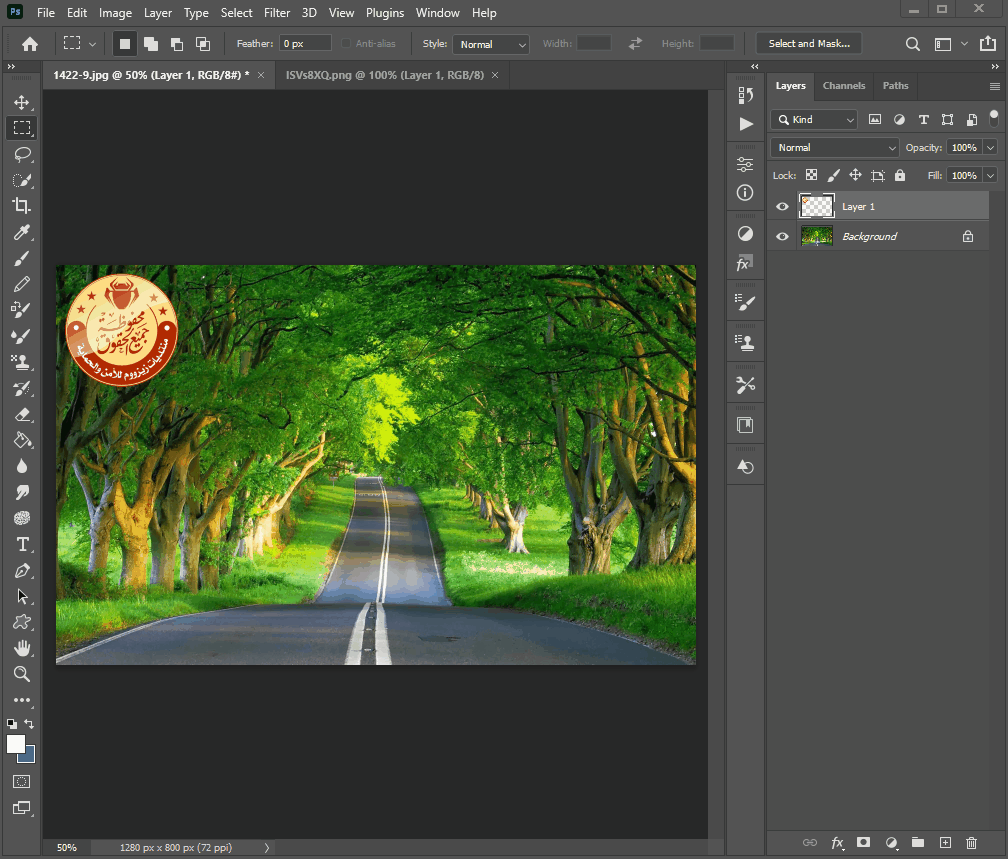Select the Lasso tool
Image resolution: width=1008 pixels, height=859 pixels.
(x=22, y=154)
